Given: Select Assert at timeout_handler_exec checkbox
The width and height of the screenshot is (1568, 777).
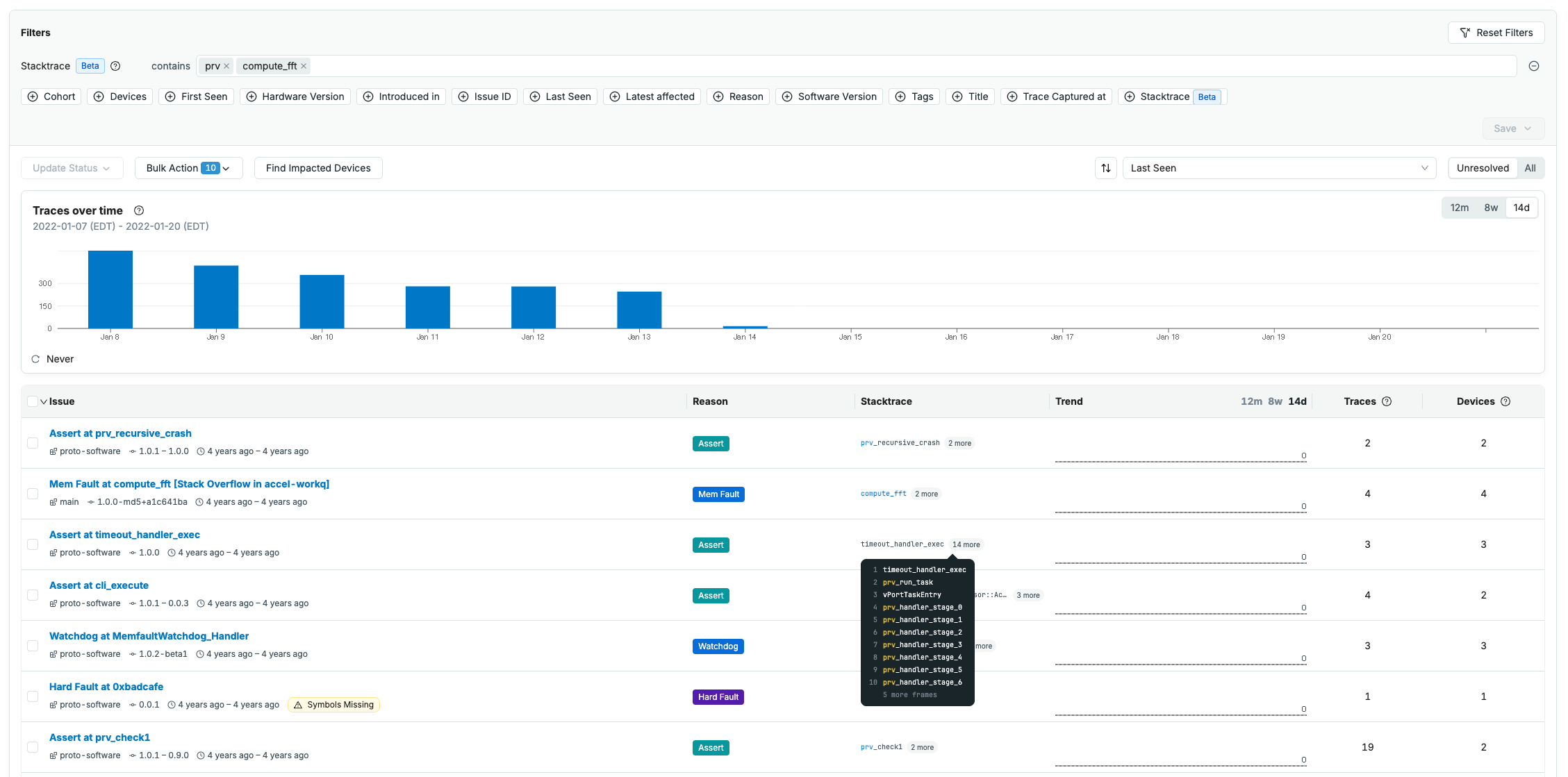Looking at the screenshot, I should pos(33,544).
